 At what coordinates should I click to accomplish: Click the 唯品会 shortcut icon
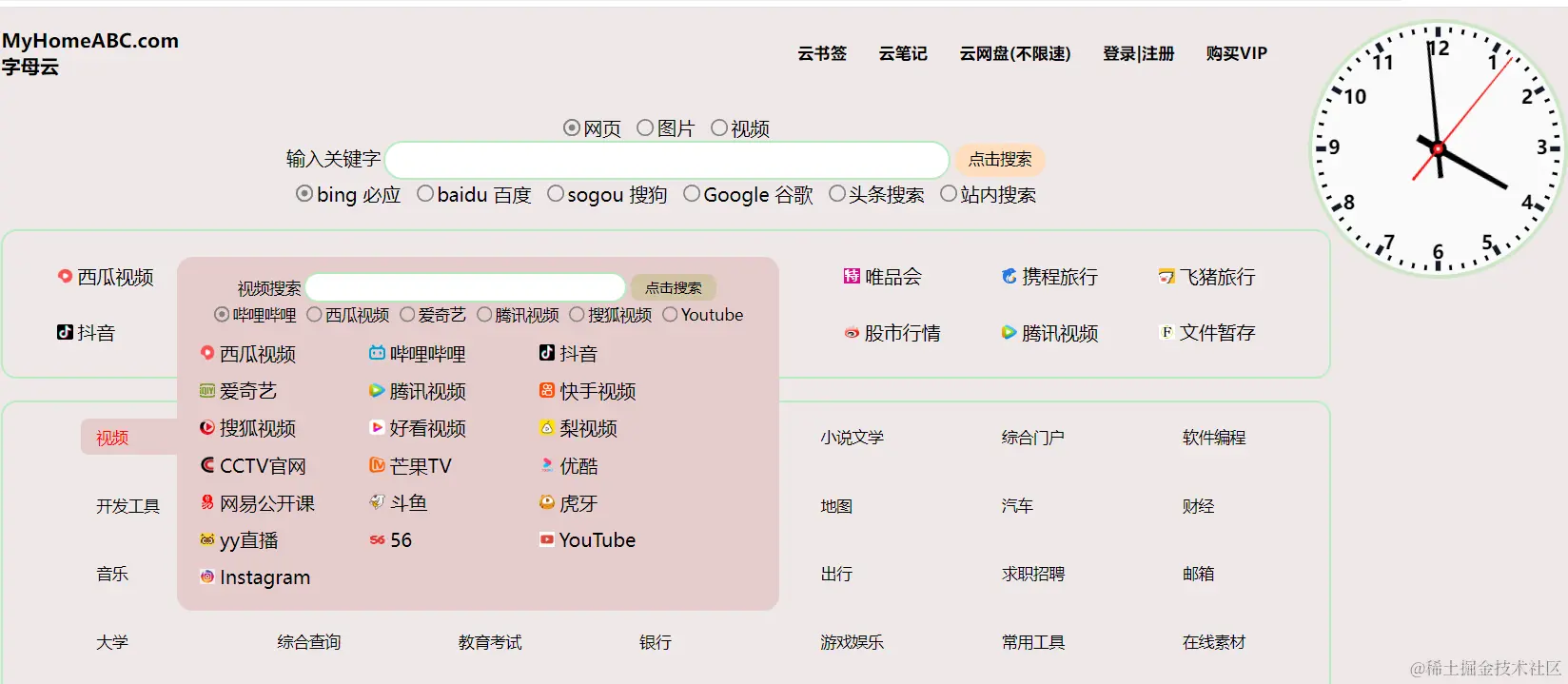tap(852, 276)
